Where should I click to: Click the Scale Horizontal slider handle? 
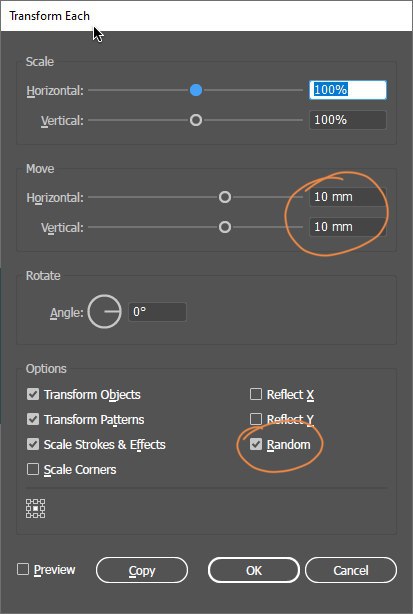(x=196, y=90)
